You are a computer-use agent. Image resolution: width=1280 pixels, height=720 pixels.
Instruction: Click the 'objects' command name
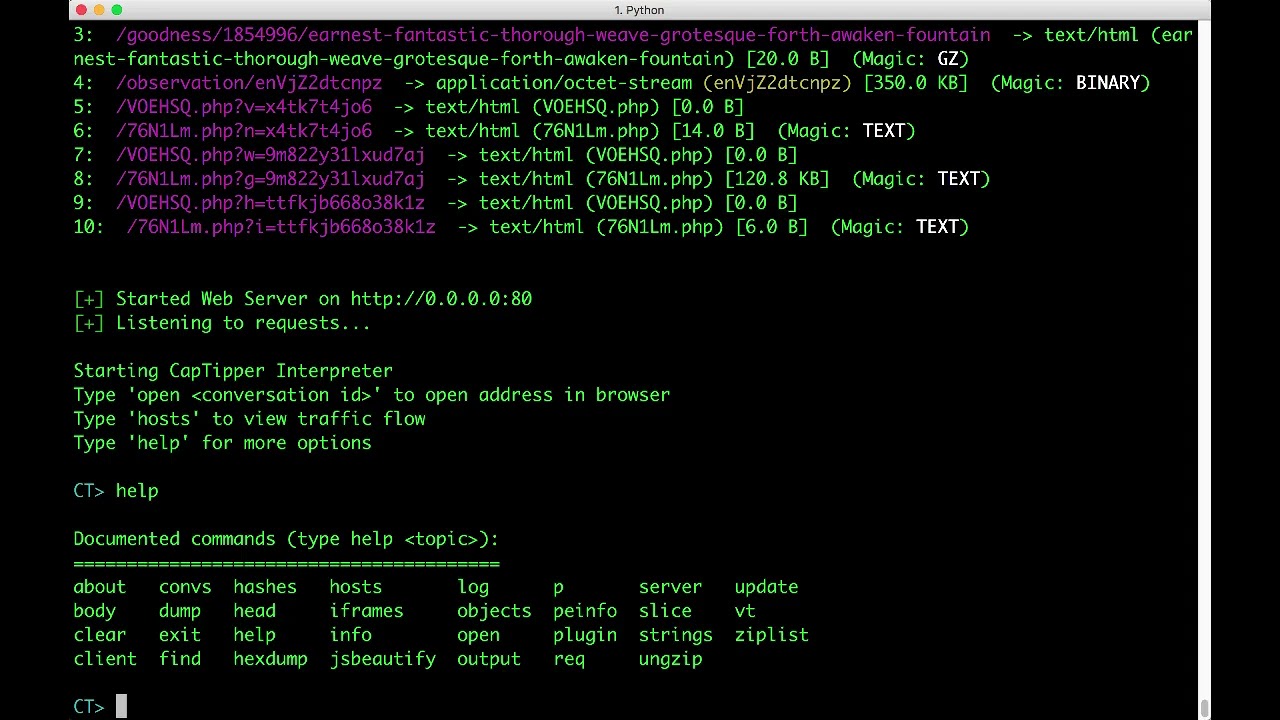click(494, 611)
